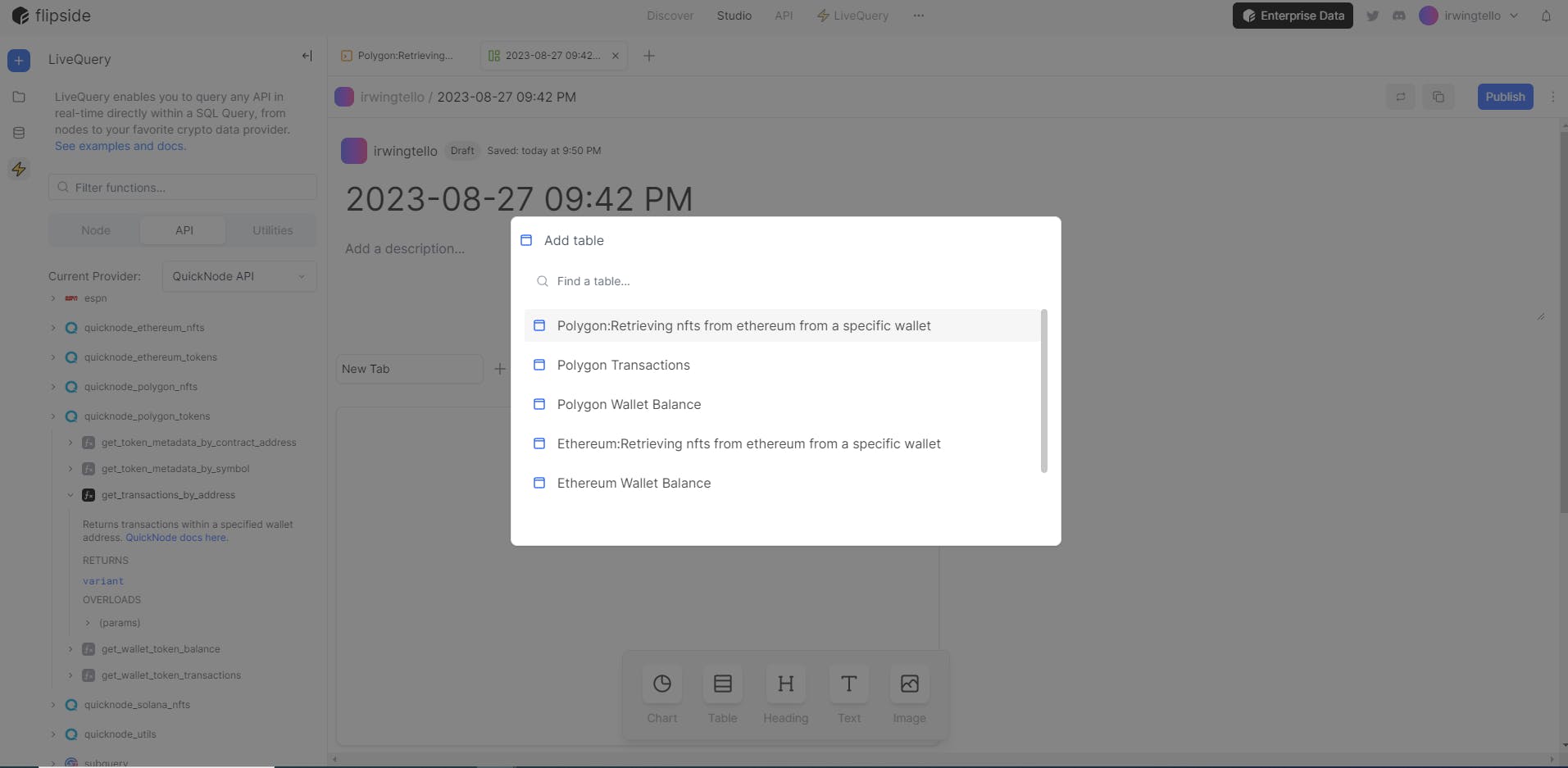1568x768 pixels.
Task: Click the refresh dashboard icon button
Action: pos(1401,97)
